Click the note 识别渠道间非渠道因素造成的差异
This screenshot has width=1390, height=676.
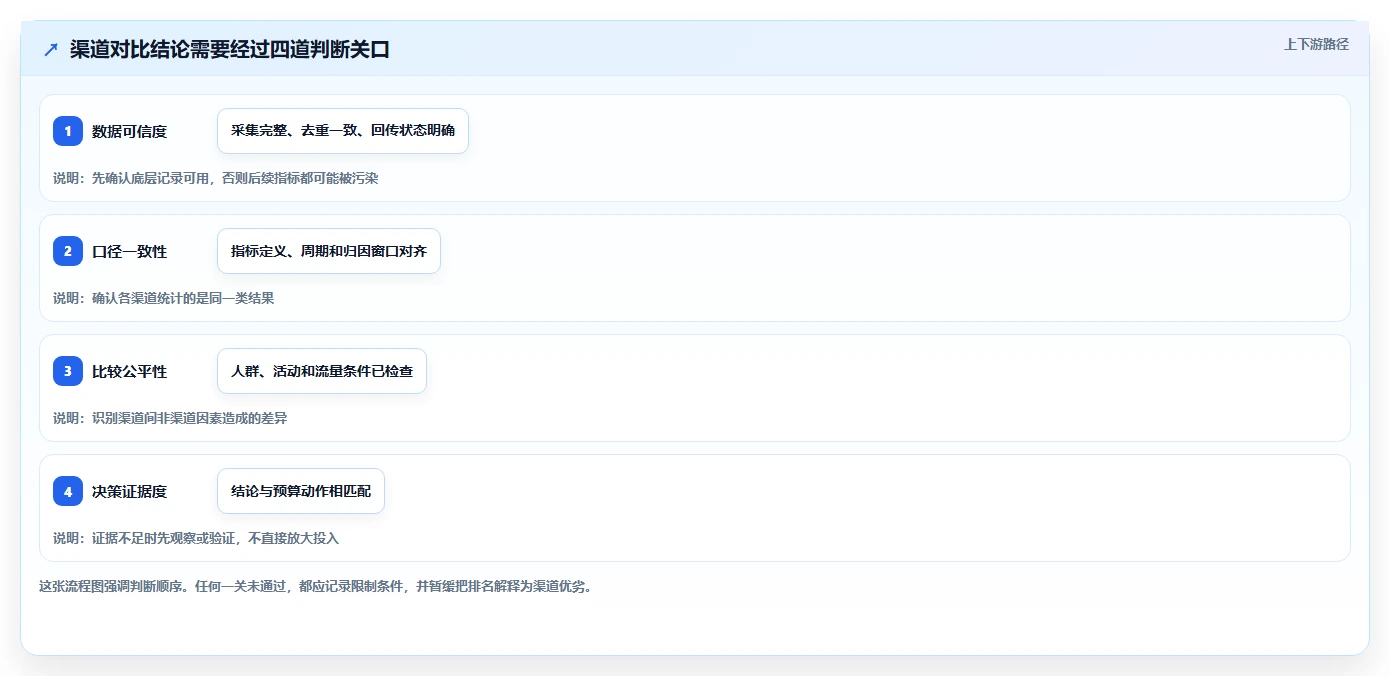189,418
